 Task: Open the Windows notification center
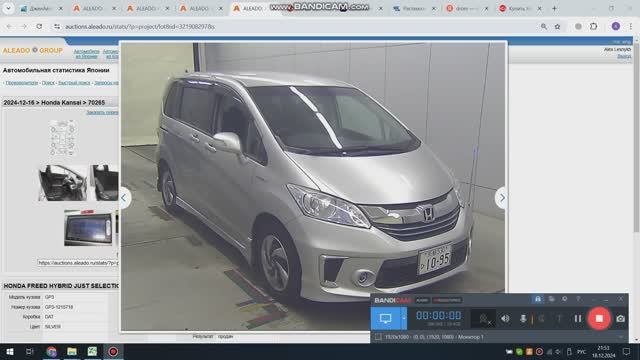pyautogui.click(x=627, y=351)
